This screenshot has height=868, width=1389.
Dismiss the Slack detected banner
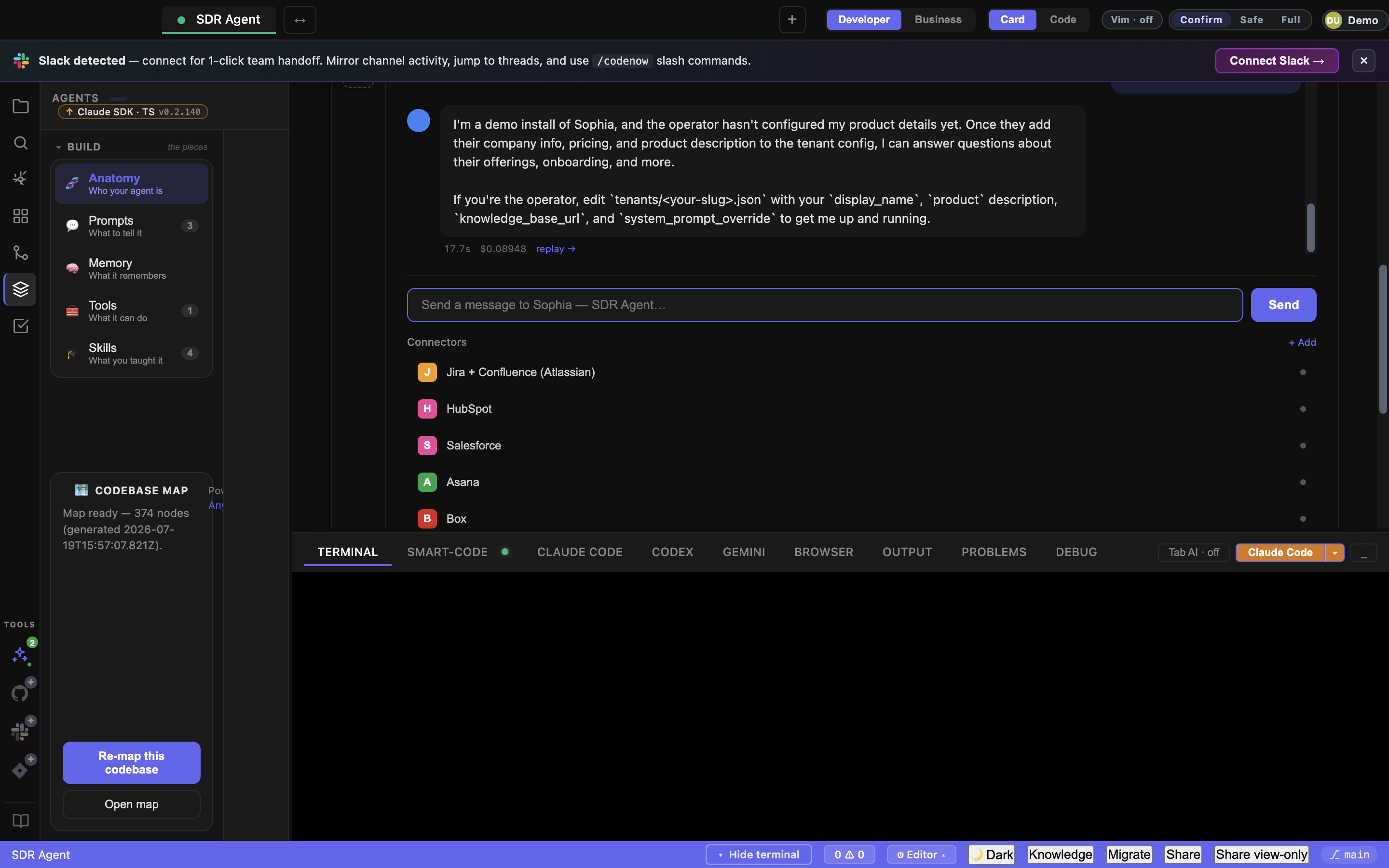coord(1364,61)
